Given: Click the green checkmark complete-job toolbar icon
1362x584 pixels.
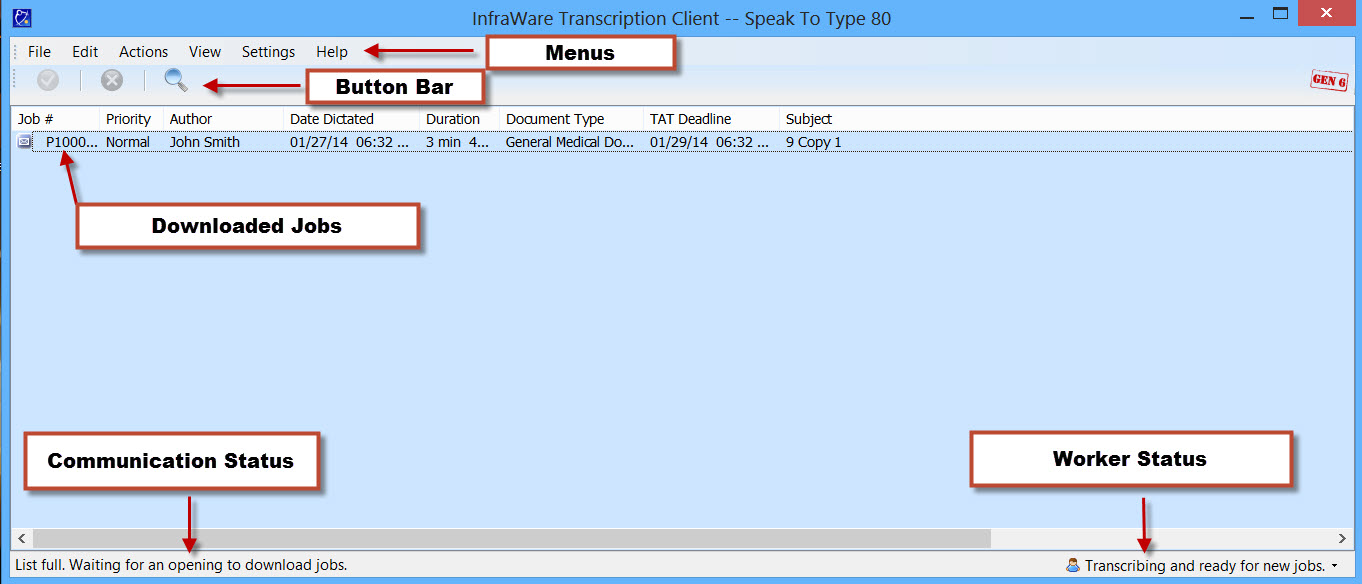Looking at the screenshot, I should [x=48, y=81].
